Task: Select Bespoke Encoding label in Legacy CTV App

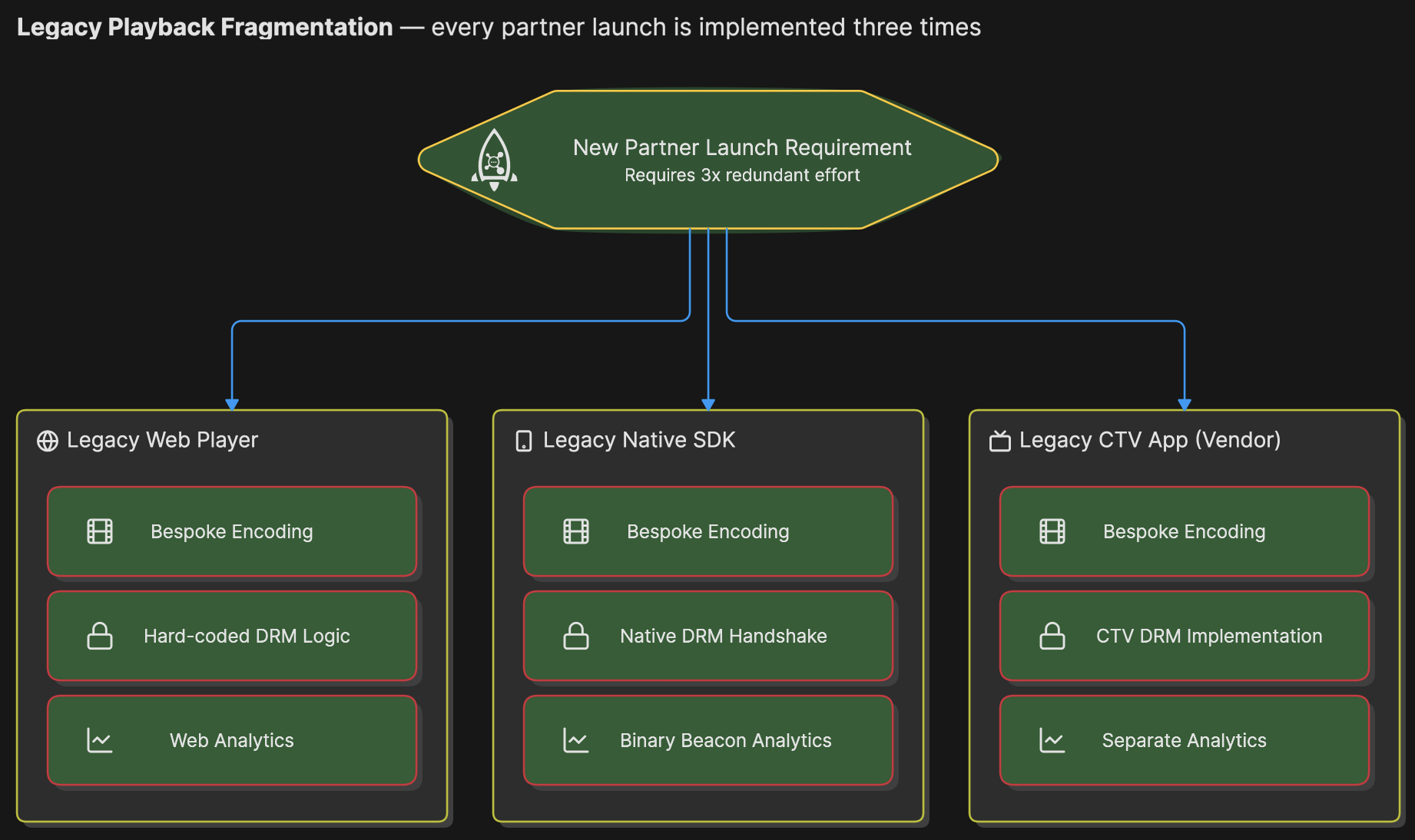Action: [1185, 531]
